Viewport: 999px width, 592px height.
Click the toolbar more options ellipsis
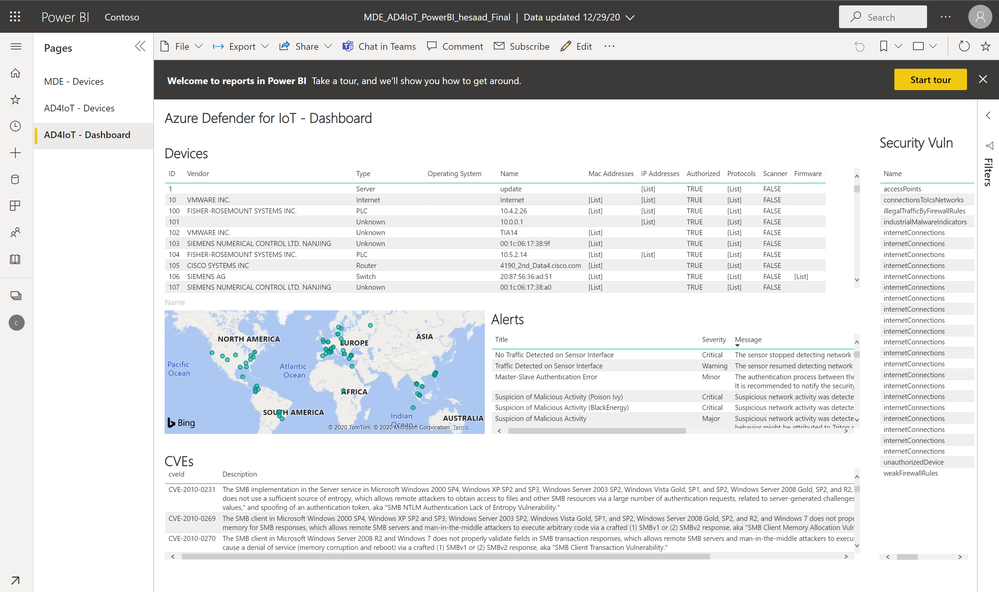(x=610, y=46)
